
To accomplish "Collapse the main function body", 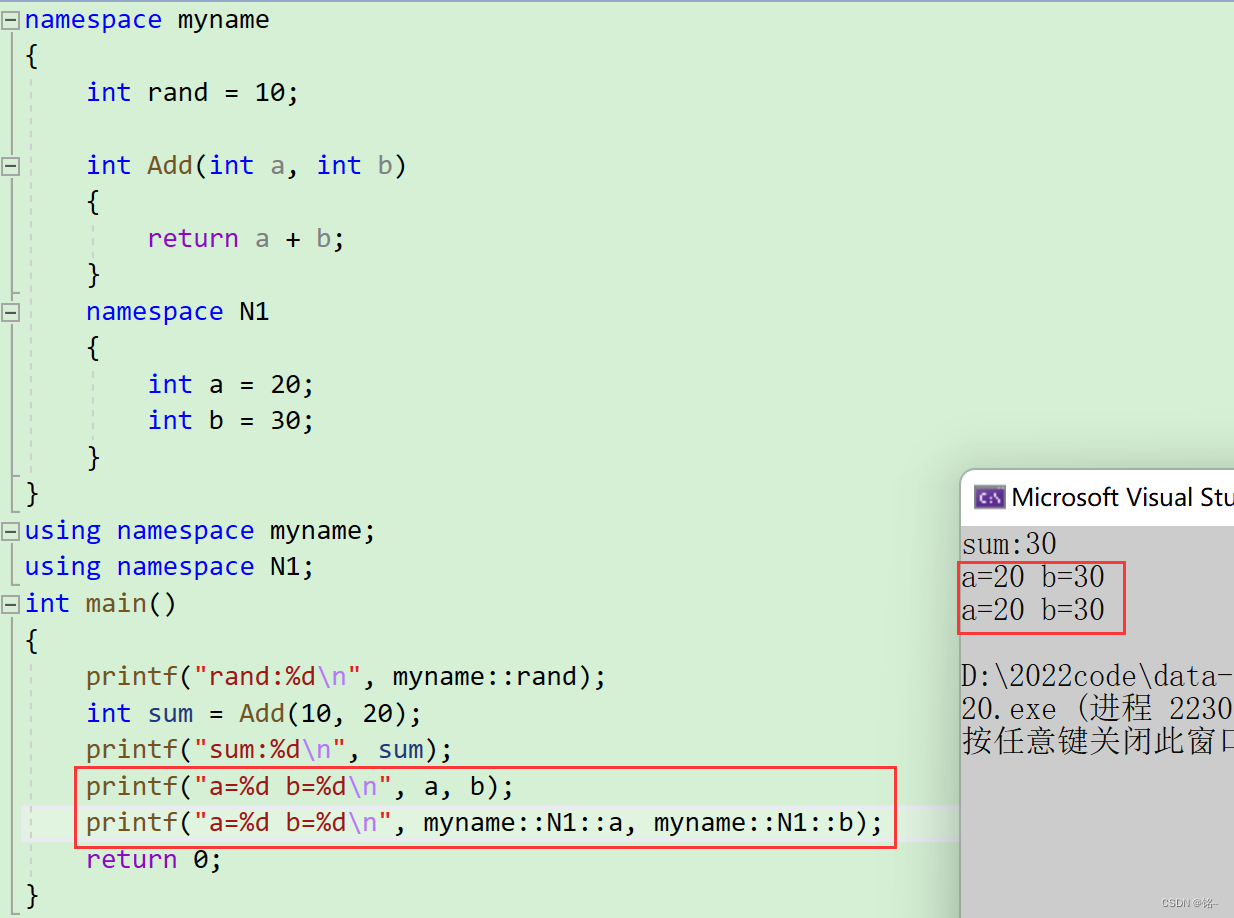I will point(10,603).
